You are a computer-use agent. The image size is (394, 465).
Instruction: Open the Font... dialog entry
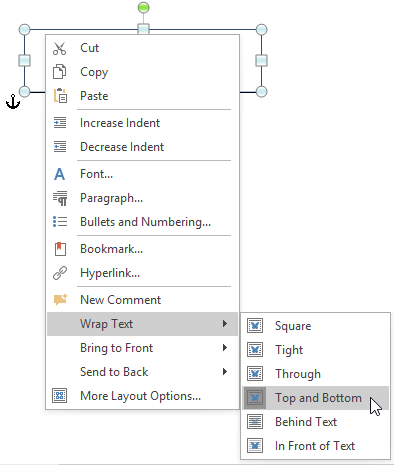142,174
